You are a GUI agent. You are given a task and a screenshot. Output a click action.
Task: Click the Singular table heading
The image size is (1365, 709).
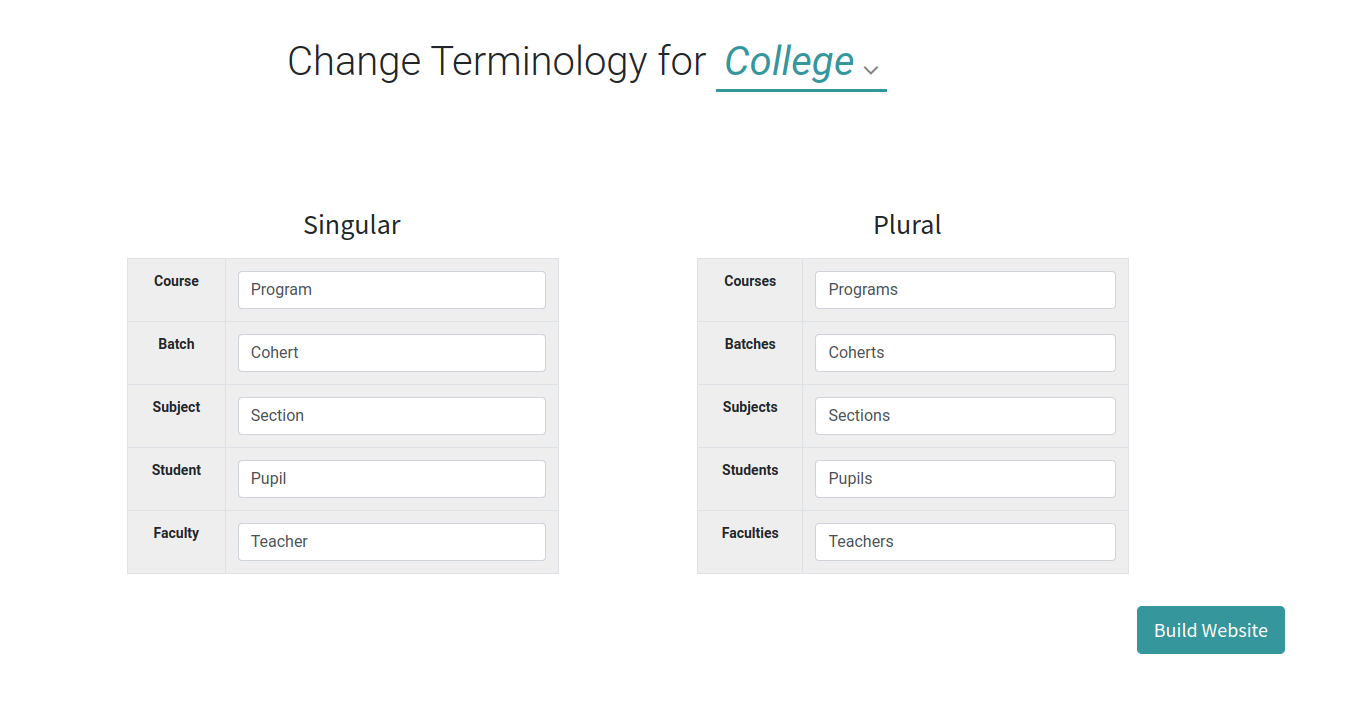pos(352,225)
